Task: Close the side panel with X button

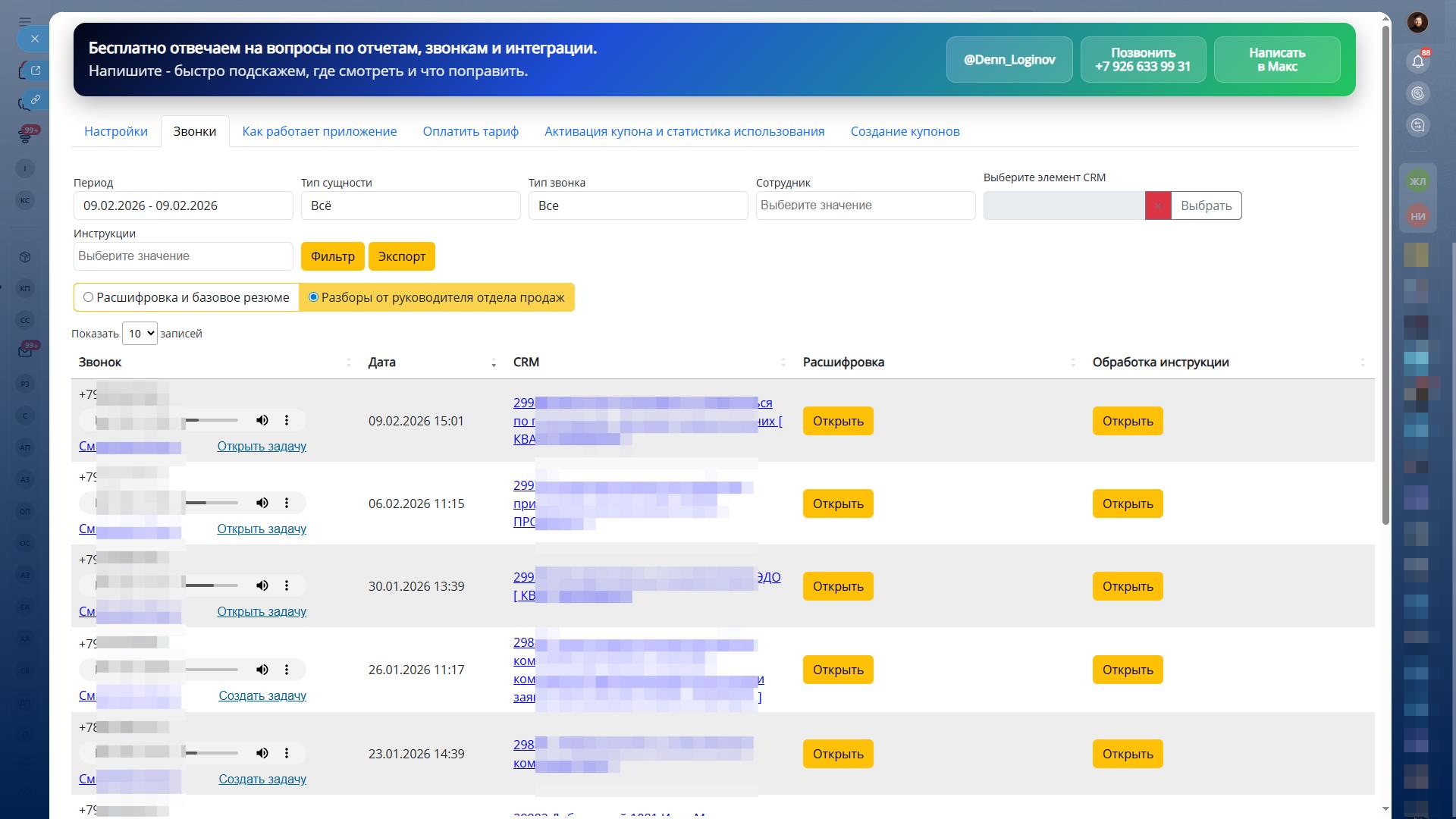Action: (x=34, y=39)
